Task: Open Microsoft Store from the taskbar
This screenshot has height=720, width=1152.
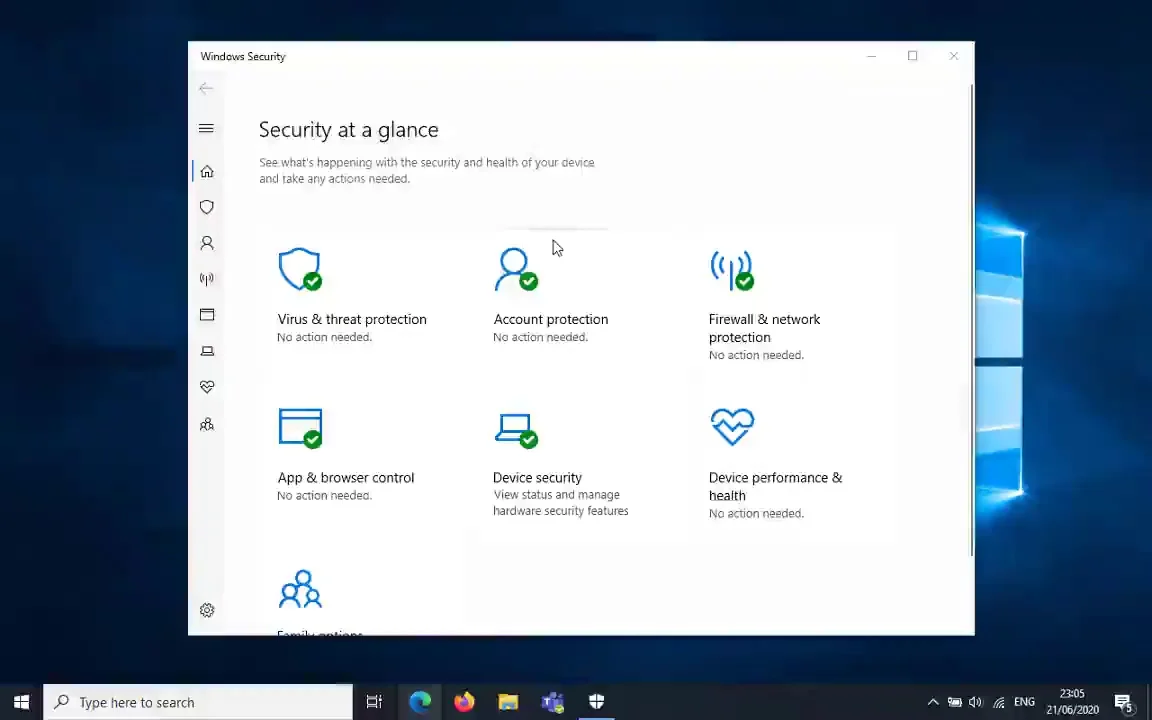Action: pyautogui.click(x=552, y=701)
